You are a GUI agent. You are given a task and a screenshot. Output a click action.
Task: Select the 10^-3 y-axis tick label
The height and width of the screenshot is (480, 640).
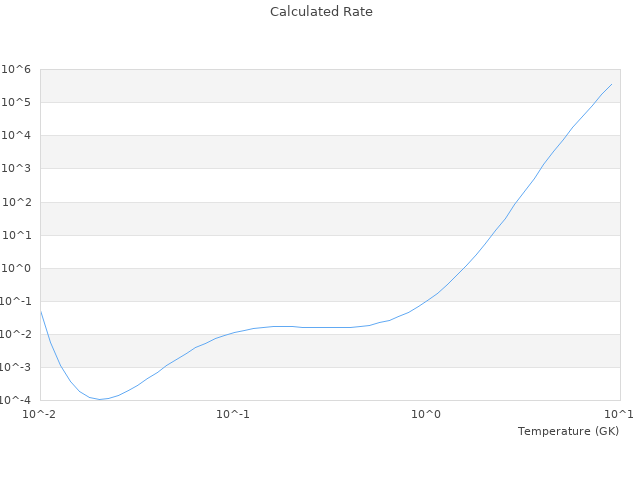(15, 367)
